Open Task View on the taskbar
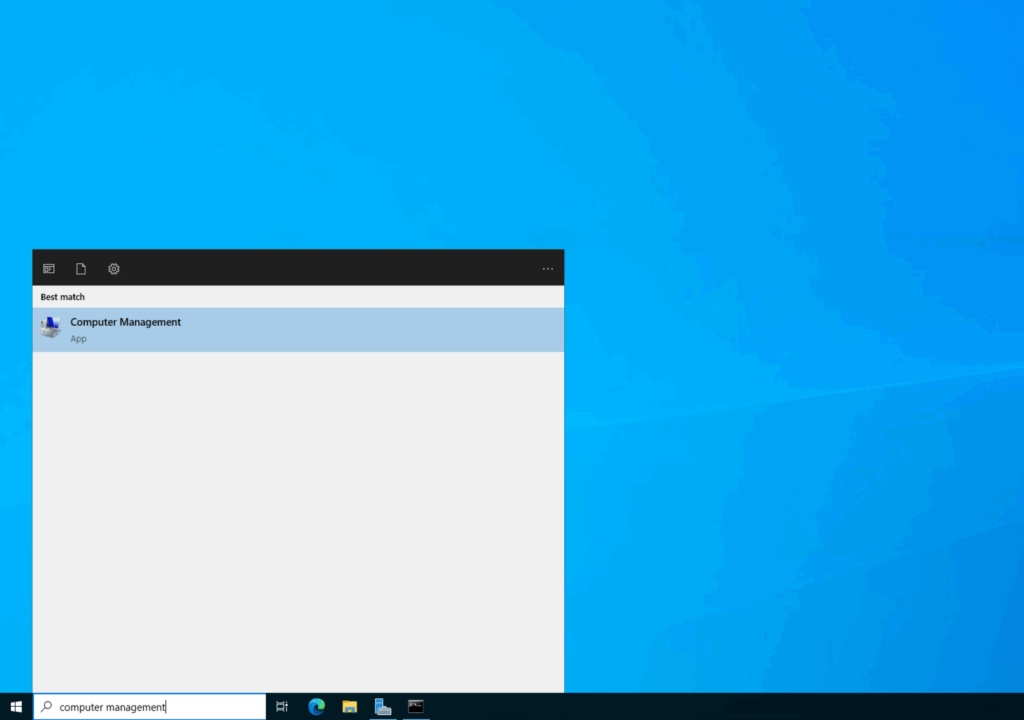 281,706
